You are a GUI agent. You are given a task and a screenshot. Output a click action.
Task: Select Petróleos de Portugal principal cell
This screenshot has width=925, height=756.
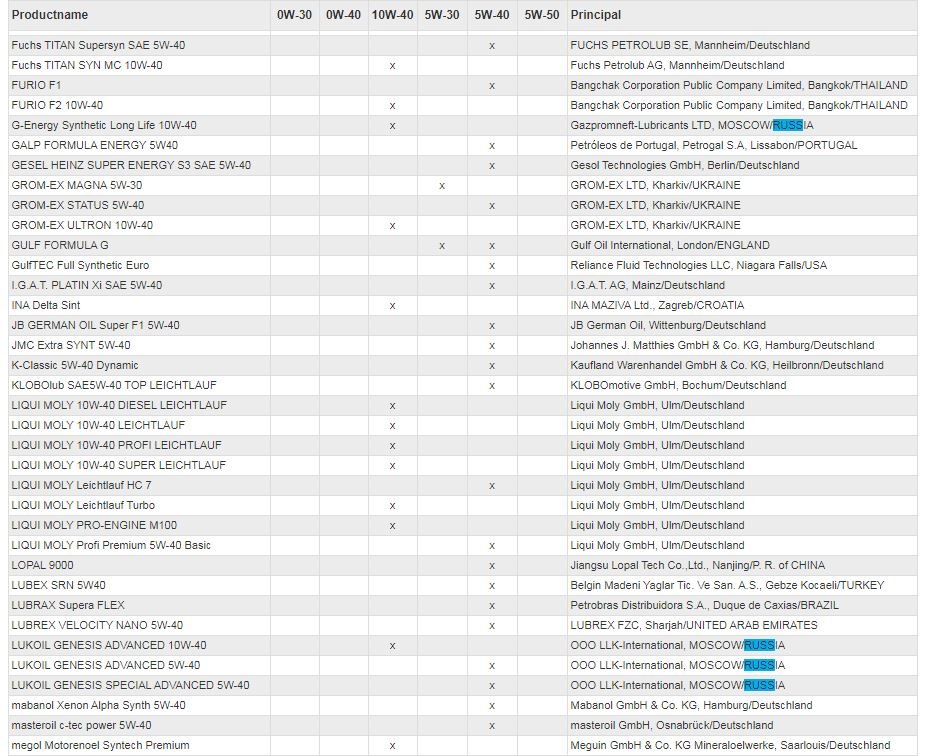pos(714,146)
